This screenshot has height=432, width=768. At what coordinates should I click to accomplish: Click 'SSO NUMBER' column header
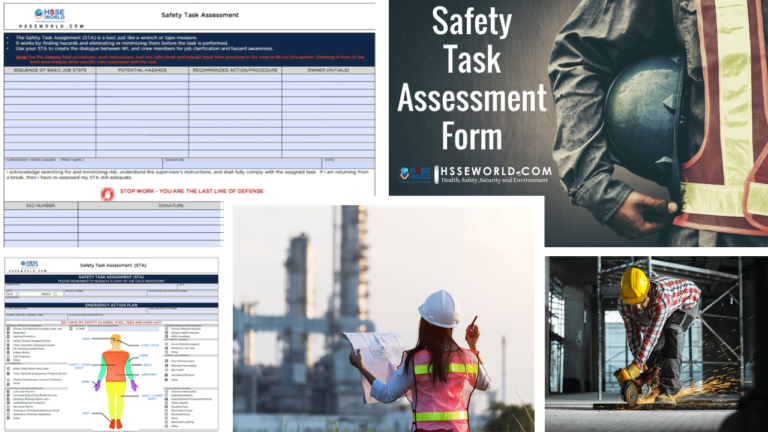coord(41,206)
